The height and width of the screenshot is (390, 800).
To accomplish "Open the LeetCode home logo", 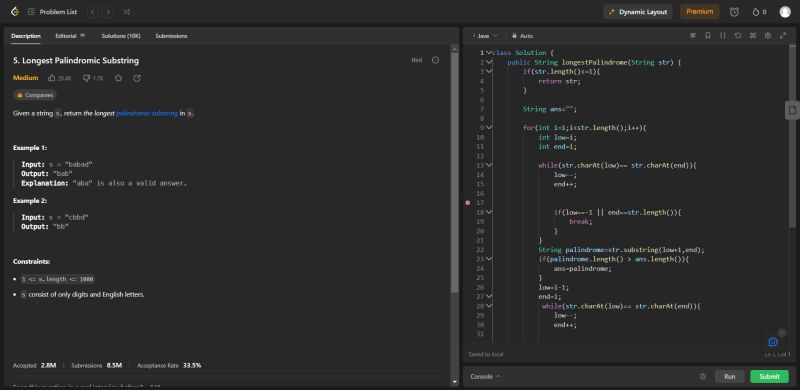I will pos(15,12).
